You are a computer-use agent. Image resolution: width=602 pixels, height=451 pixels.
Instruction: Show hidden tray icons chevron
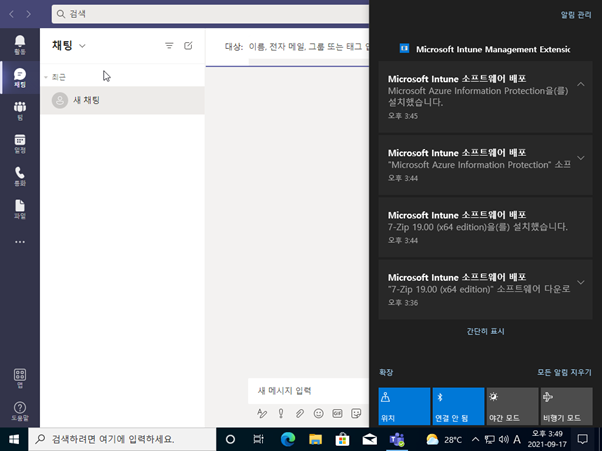click(x=475, y=439)
